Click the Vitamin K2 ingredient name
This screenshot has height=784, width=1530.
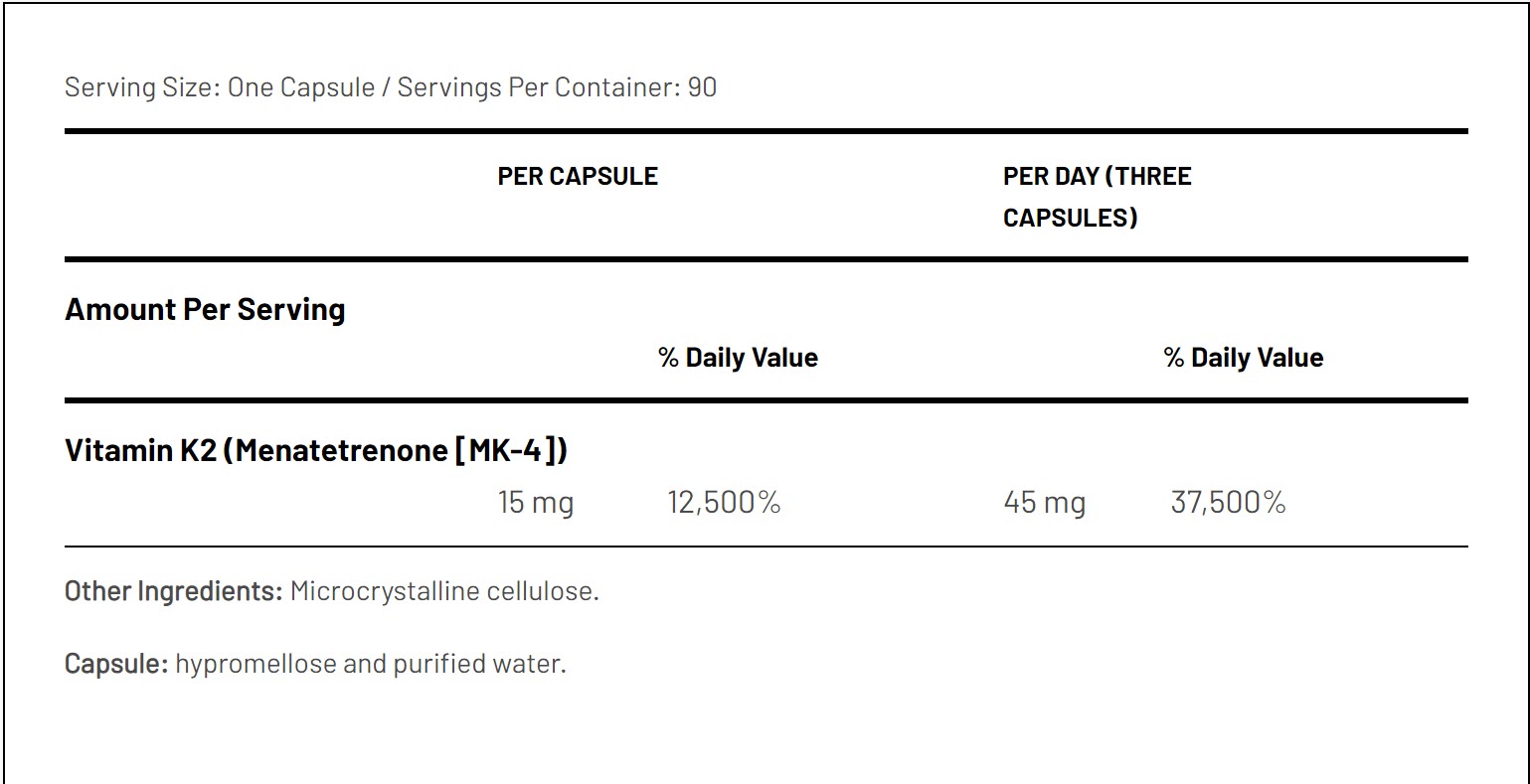coord(141,450)
